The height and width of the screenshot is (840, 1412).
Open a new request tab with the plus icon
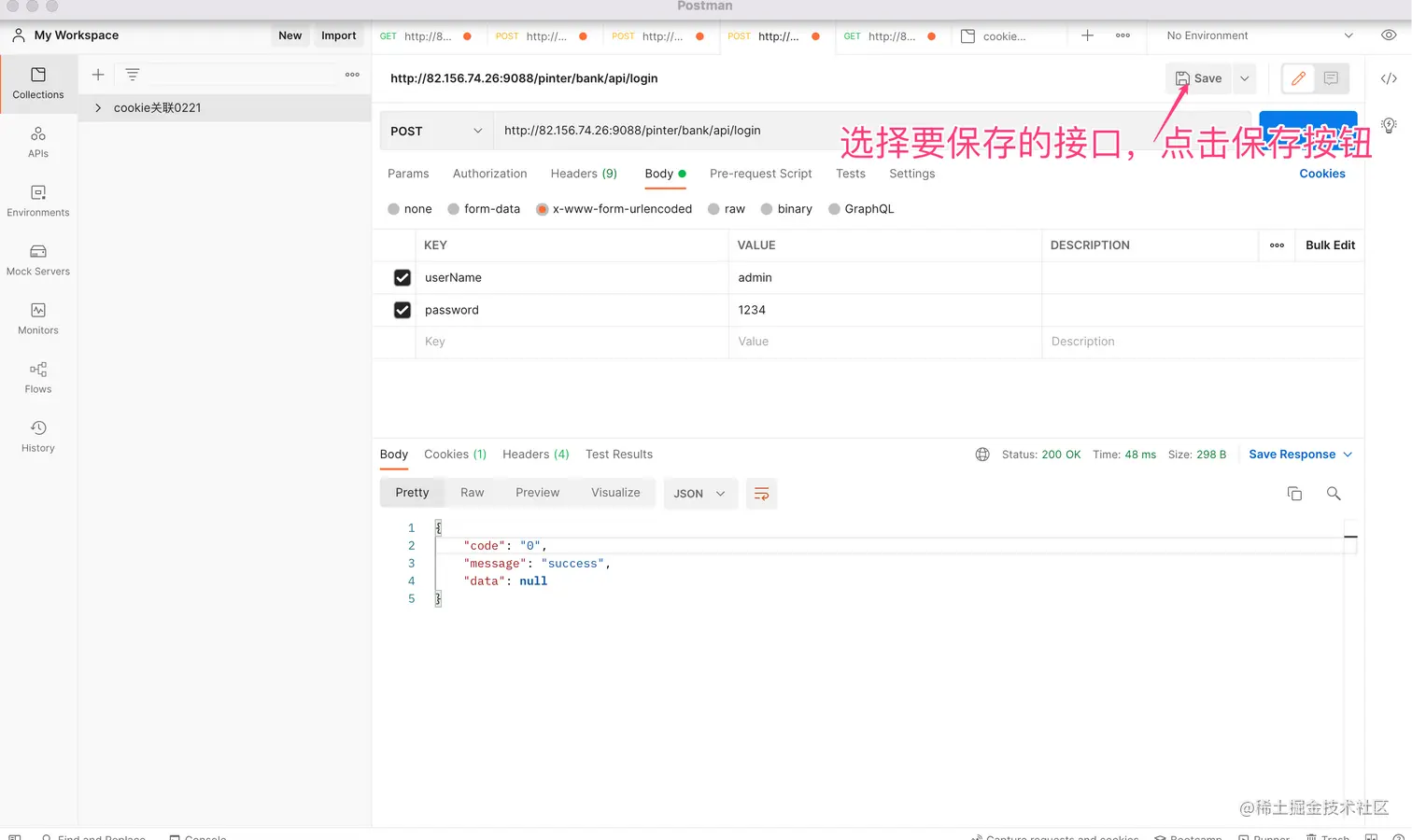tap(1088, 35)
